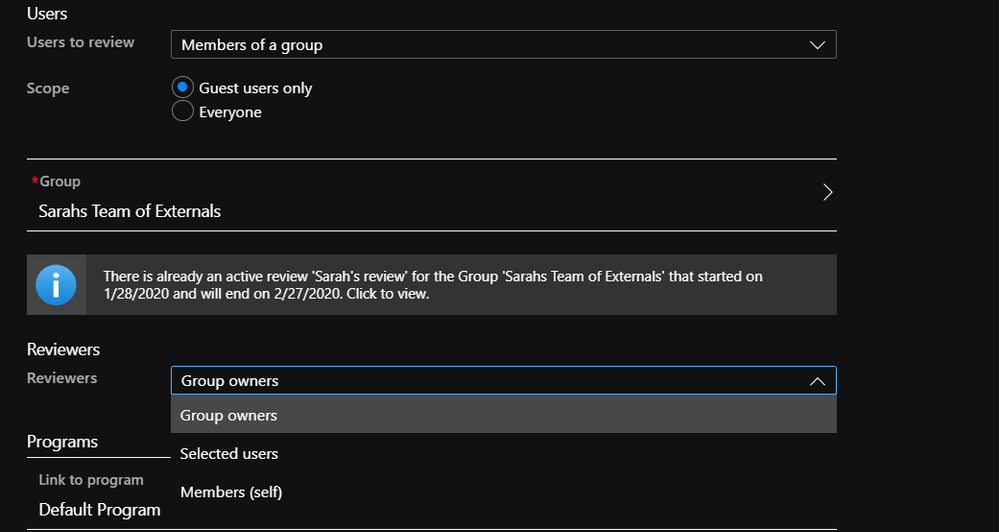Pick the Members (self) reviewer option

coord(231,492)
